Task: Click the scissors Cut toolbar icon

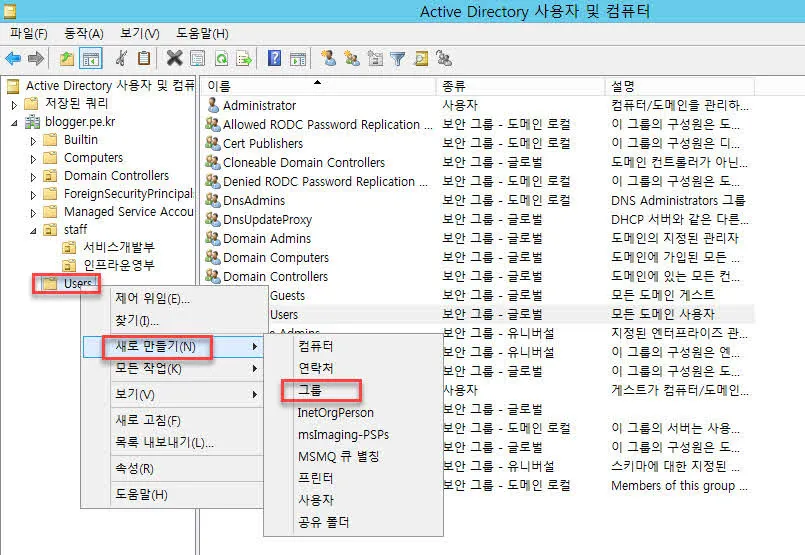Action: pyautogui.click(x=121, y=59)
